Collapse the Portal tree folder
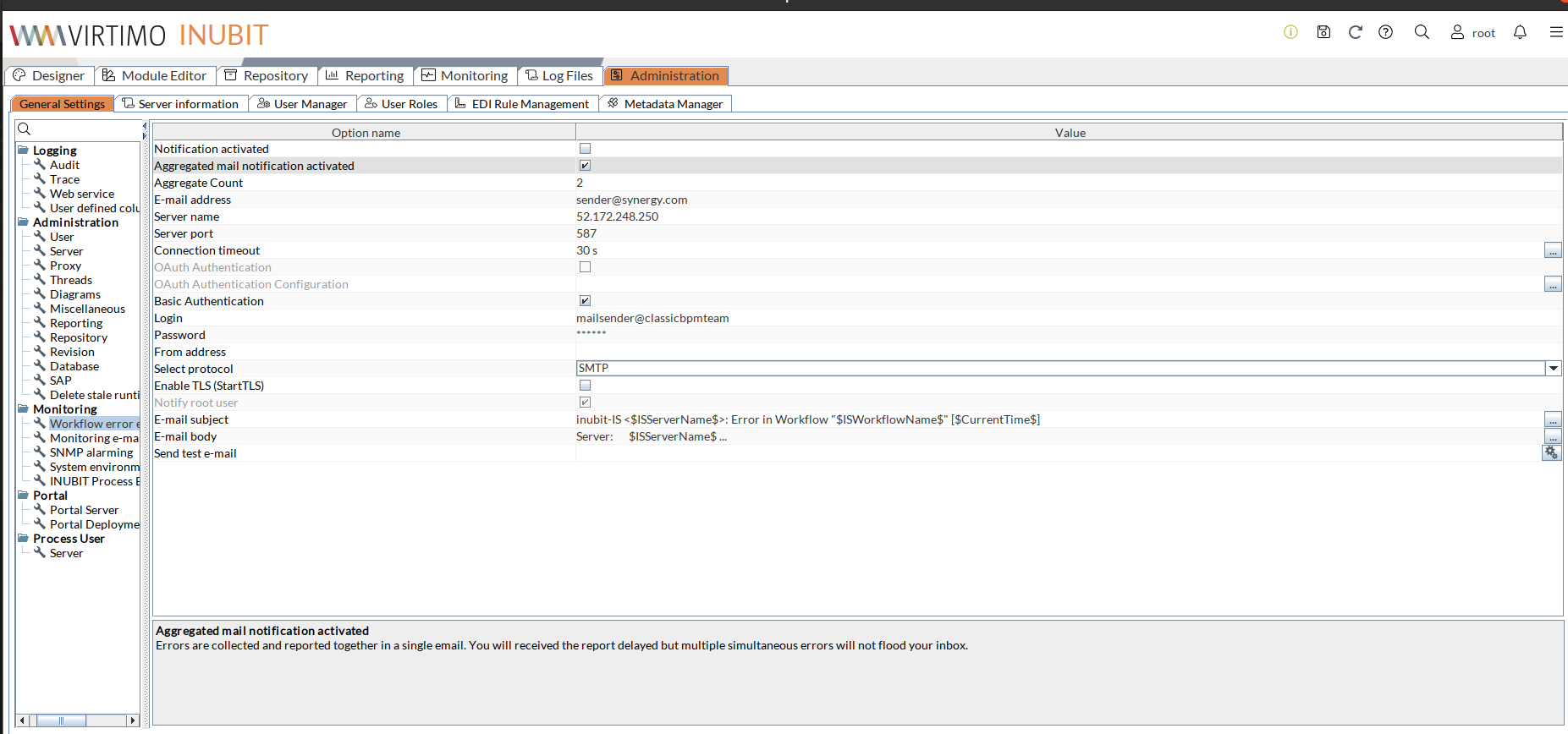1568x734 pixels. (23, 496)
